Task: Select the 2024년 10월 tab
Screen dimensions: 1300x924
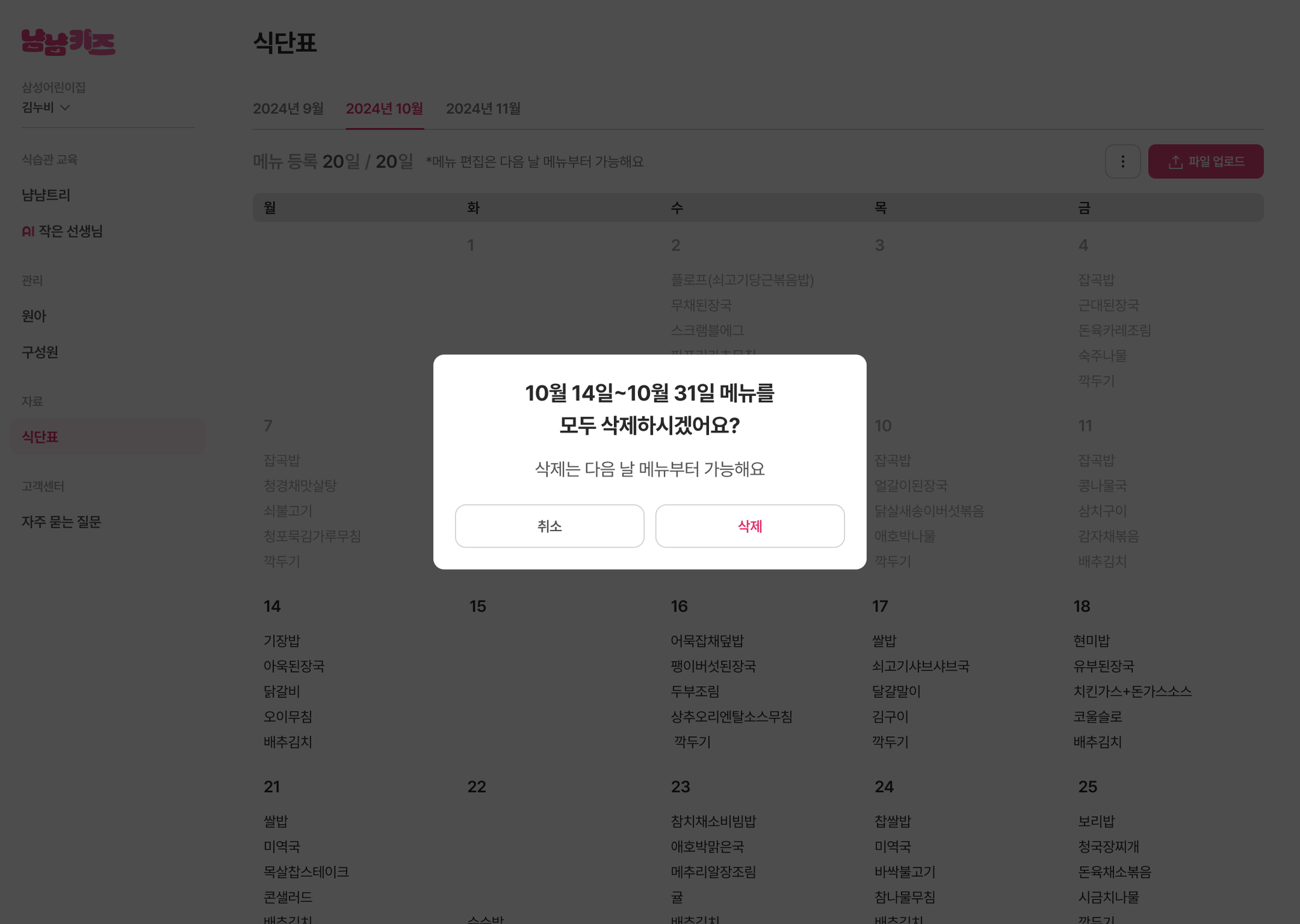Action: 385,109
